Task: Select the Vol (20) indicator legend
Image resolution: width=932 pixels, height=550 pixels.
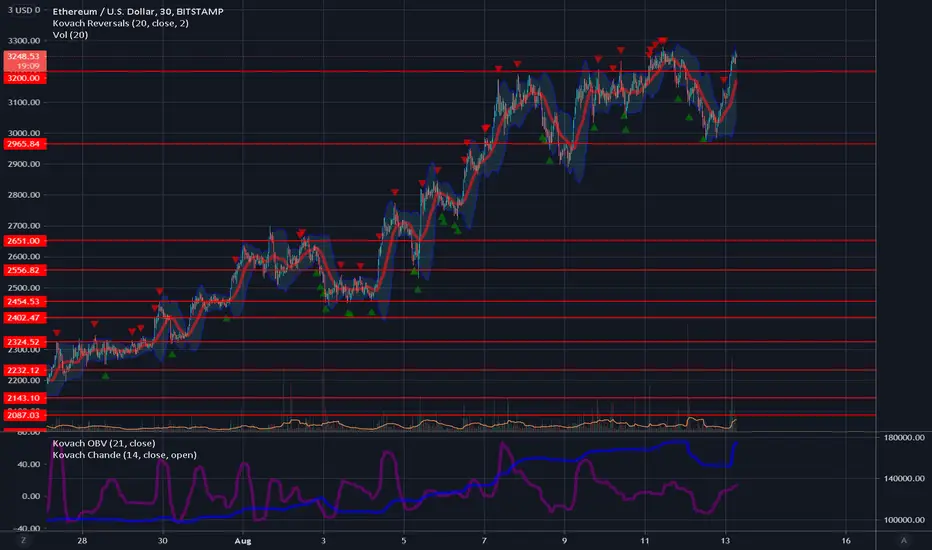Action: pyautogui.click(x=70, y=34)
